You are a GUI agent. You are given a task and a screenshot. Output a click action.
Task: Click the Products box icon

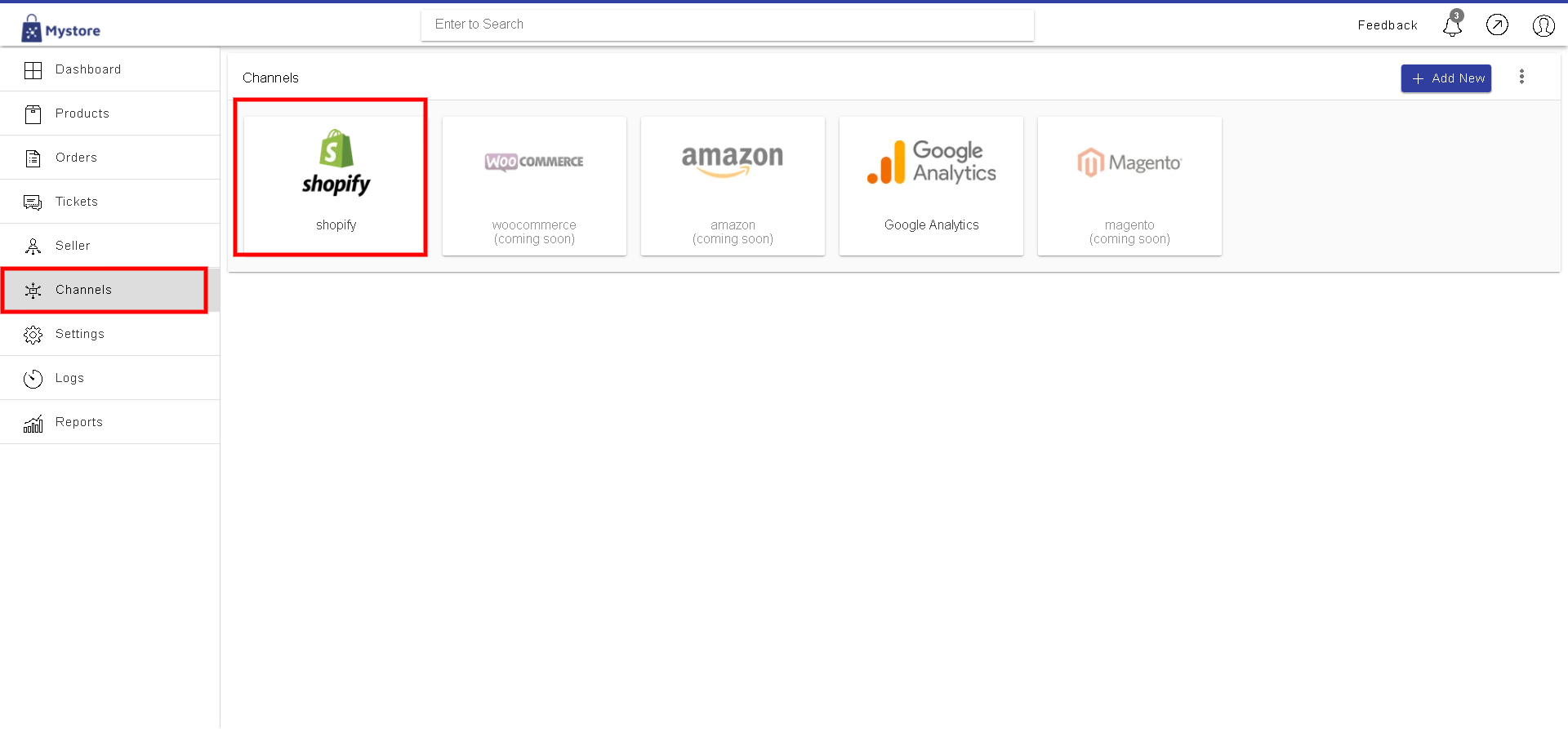(33, 114)
